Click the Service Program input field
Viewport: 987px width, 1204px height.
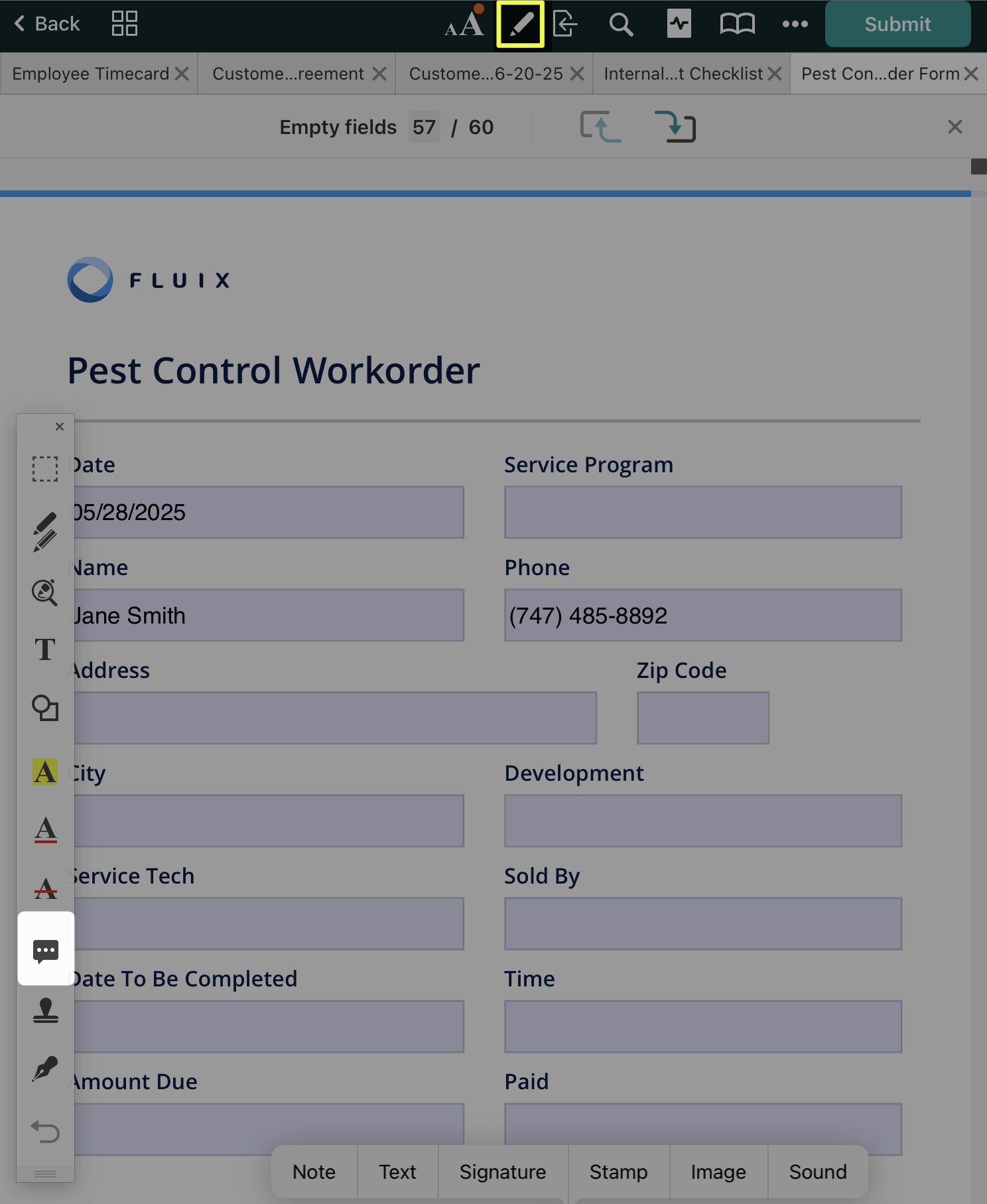(702, 512)
